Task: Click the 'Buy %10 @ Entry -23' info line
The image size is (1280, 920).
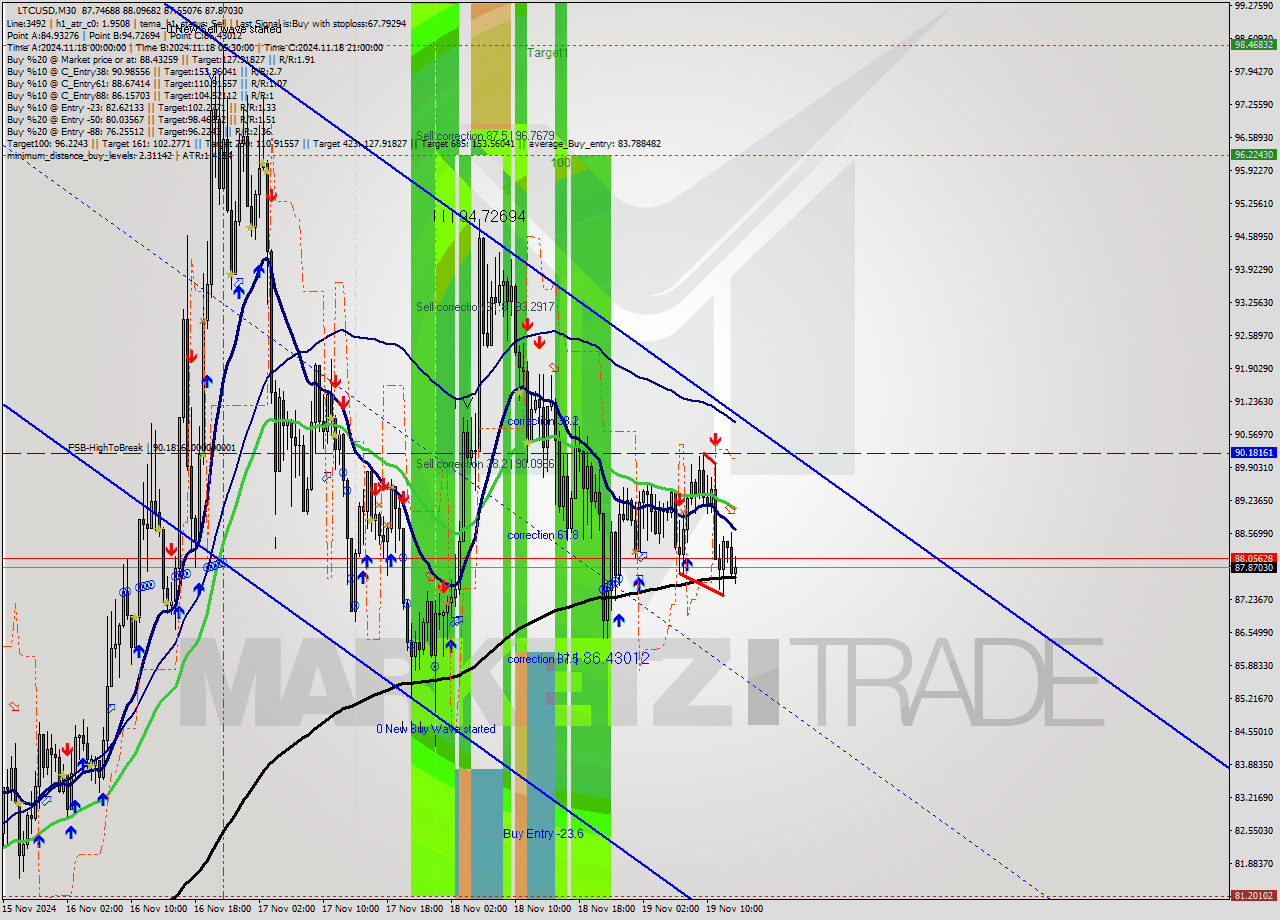Action: point(141,108)
